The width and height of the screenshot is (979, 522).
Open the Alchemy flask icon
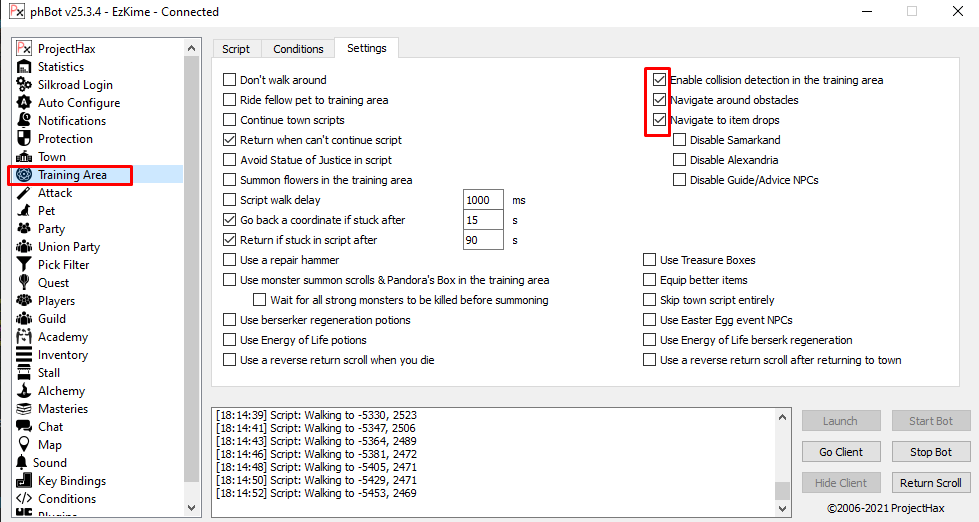tap(24, 391)
